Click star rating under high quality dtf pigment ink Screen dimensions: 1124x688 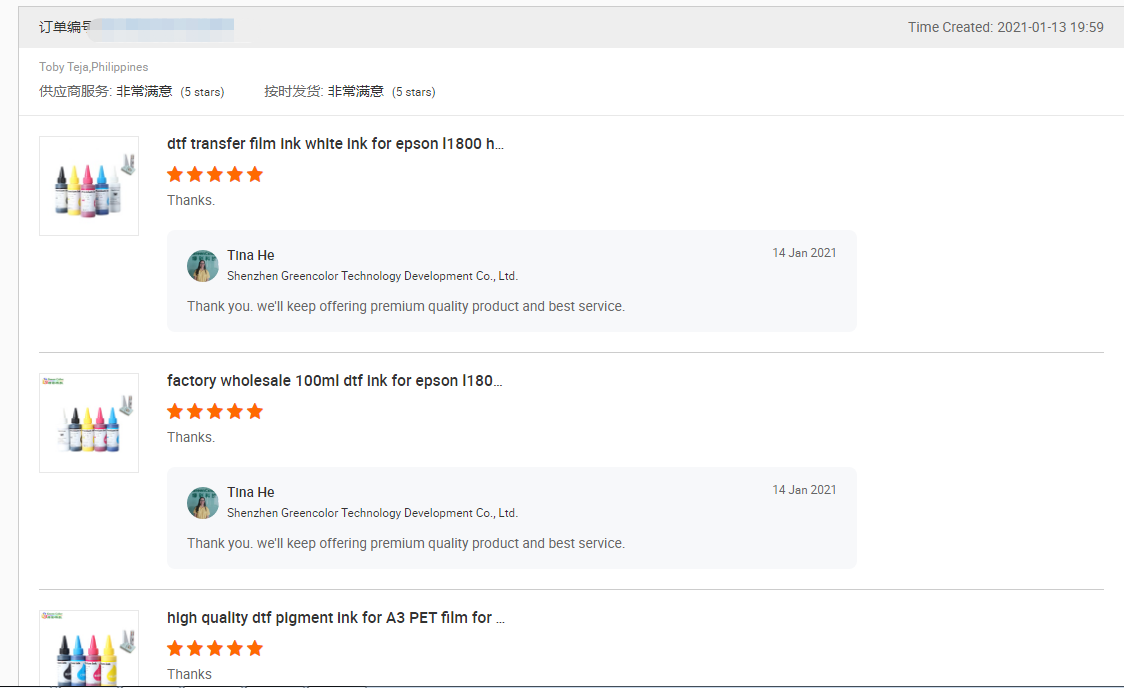(215, 648)
